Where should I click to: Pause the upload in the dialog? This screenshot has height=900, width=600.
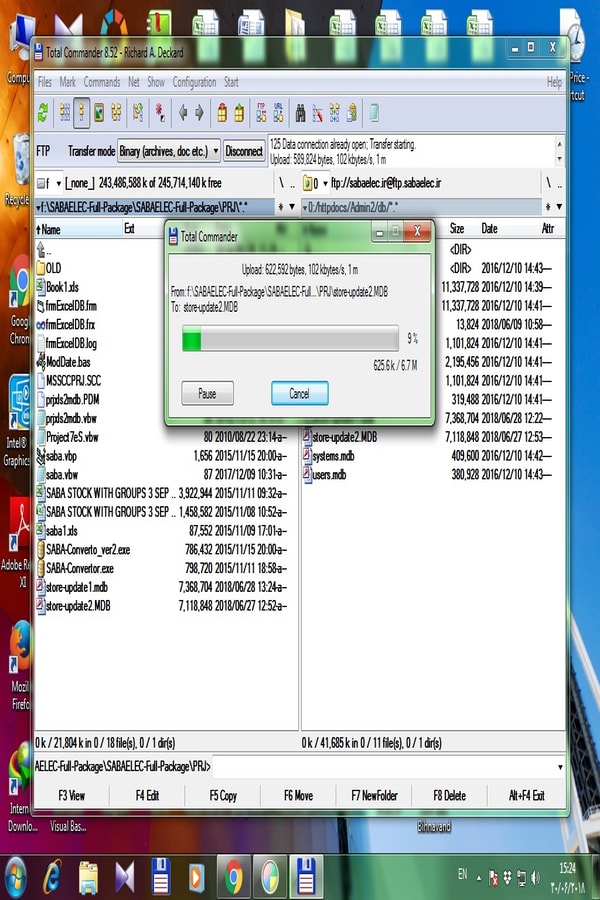[x=207, y=394]
